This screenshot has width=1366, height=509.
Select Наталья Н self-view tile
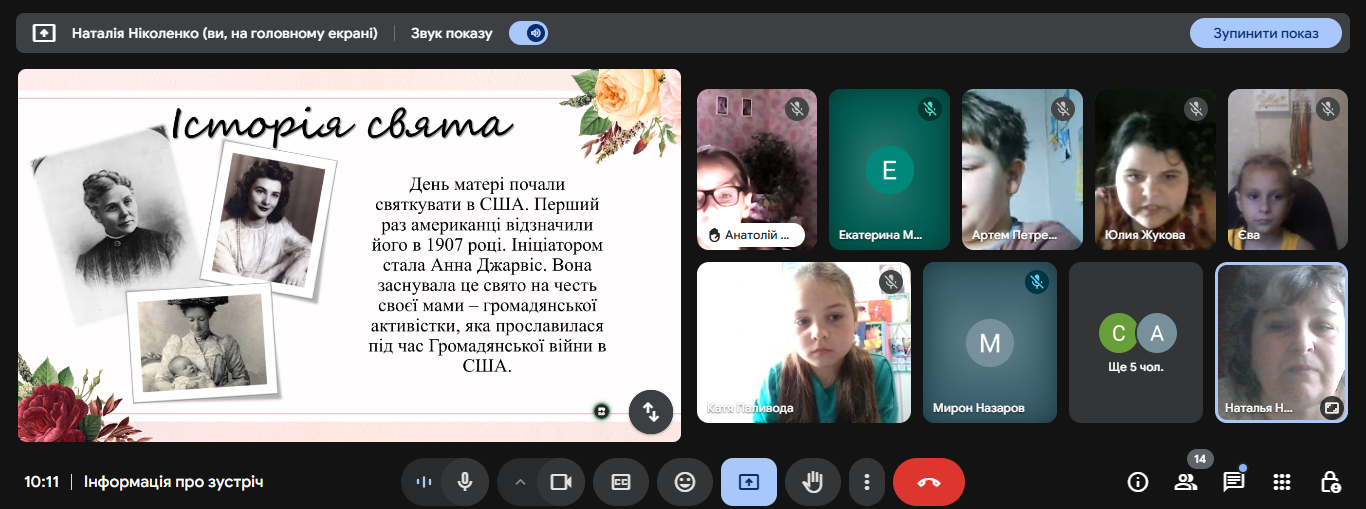pos(1282,342)
